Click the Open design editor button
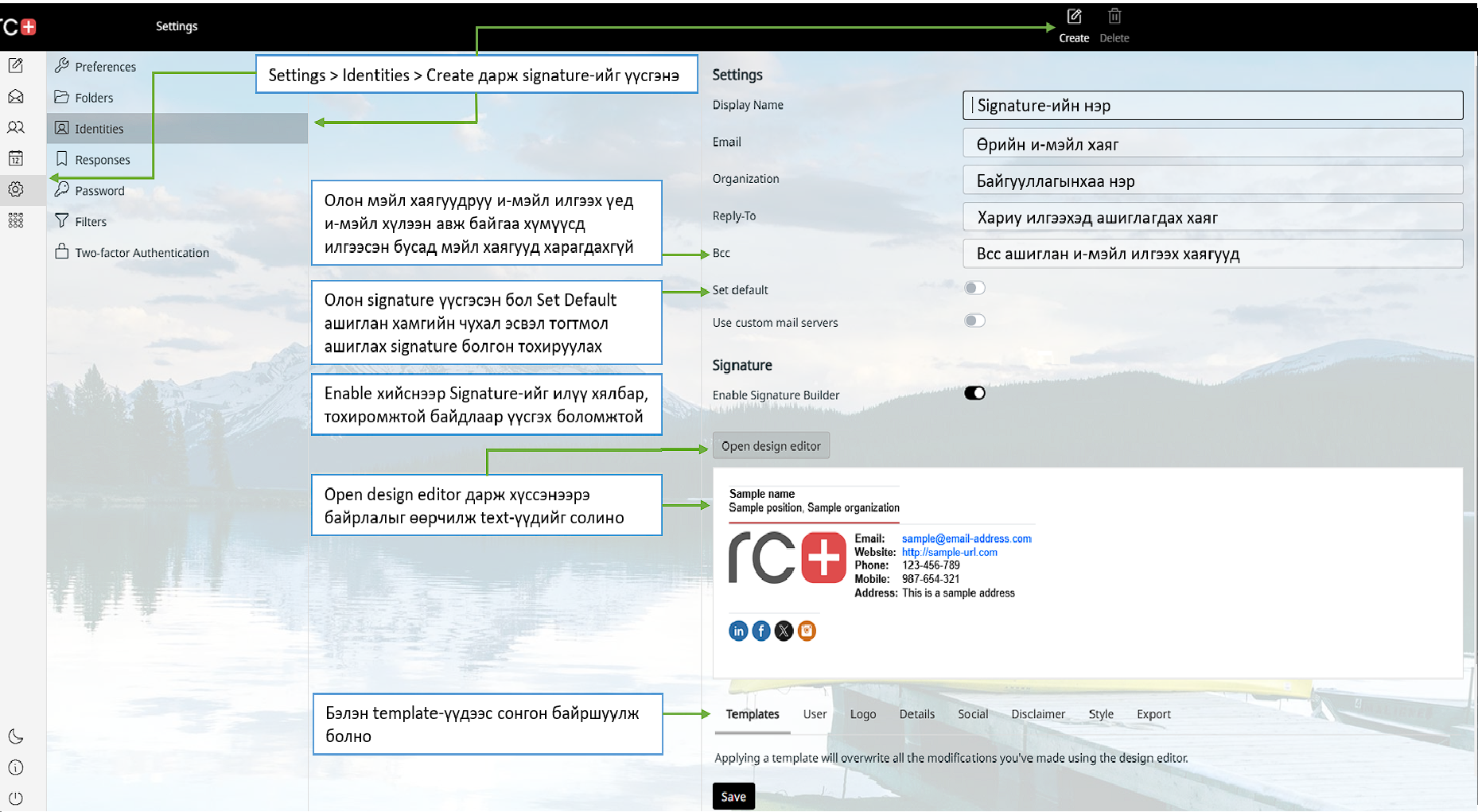 (x=771, y=446)
